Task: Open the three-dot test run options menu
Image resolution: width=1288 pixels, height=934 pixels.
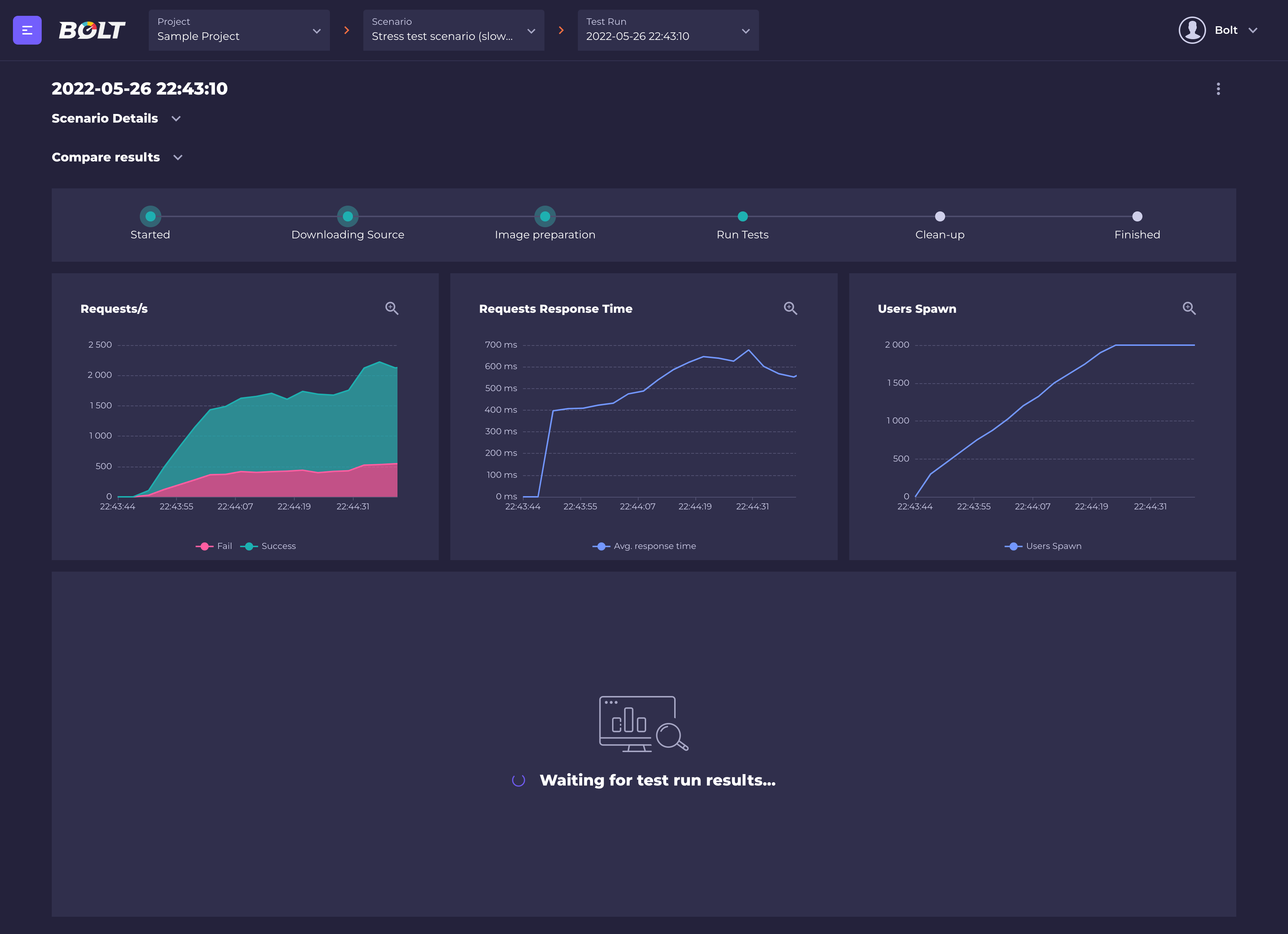Action: (1218, 89)
